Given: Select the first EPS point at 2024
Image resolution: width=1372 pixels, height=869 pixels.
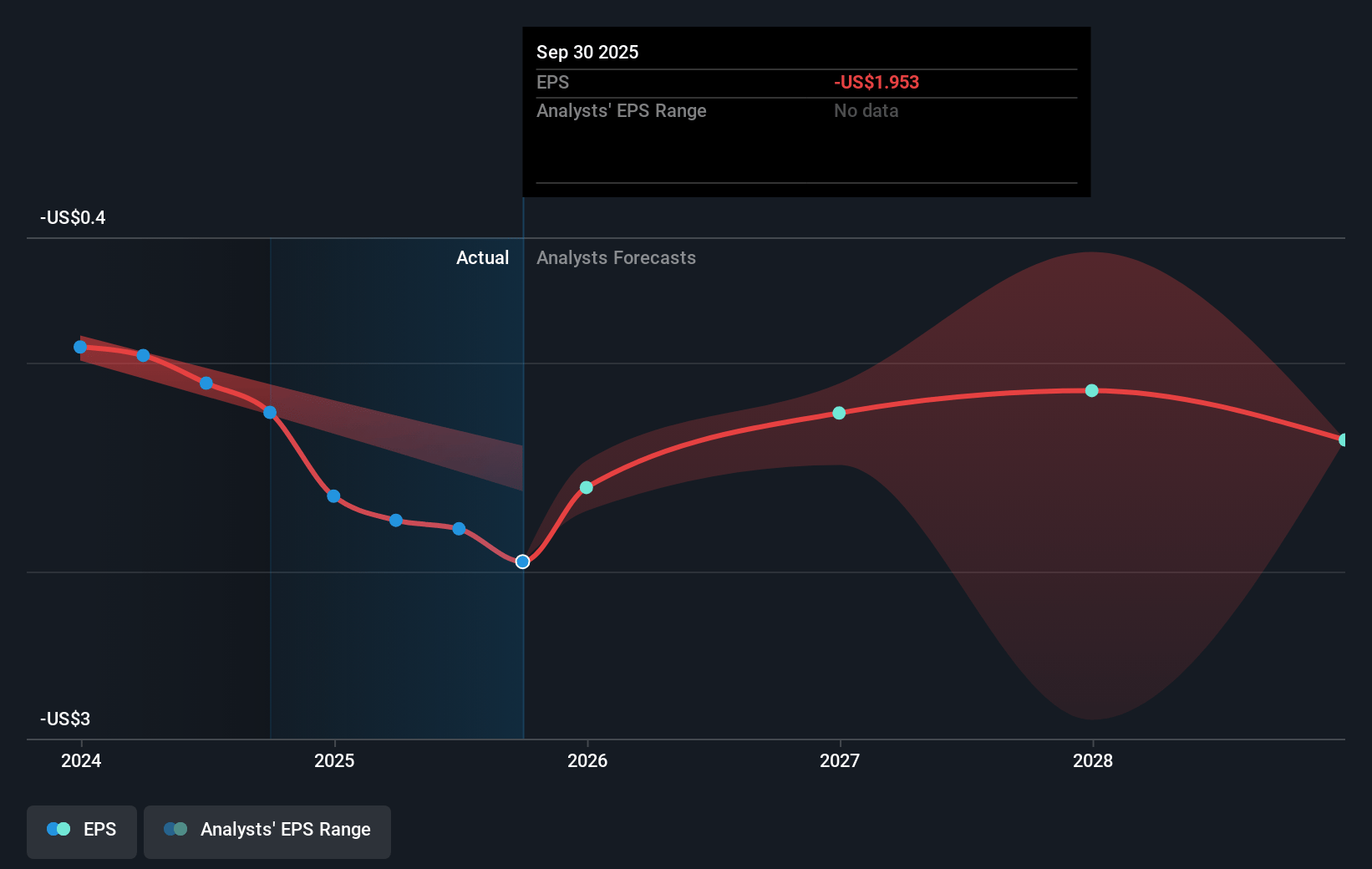Looking at the screenshot, I should point(80,347).
